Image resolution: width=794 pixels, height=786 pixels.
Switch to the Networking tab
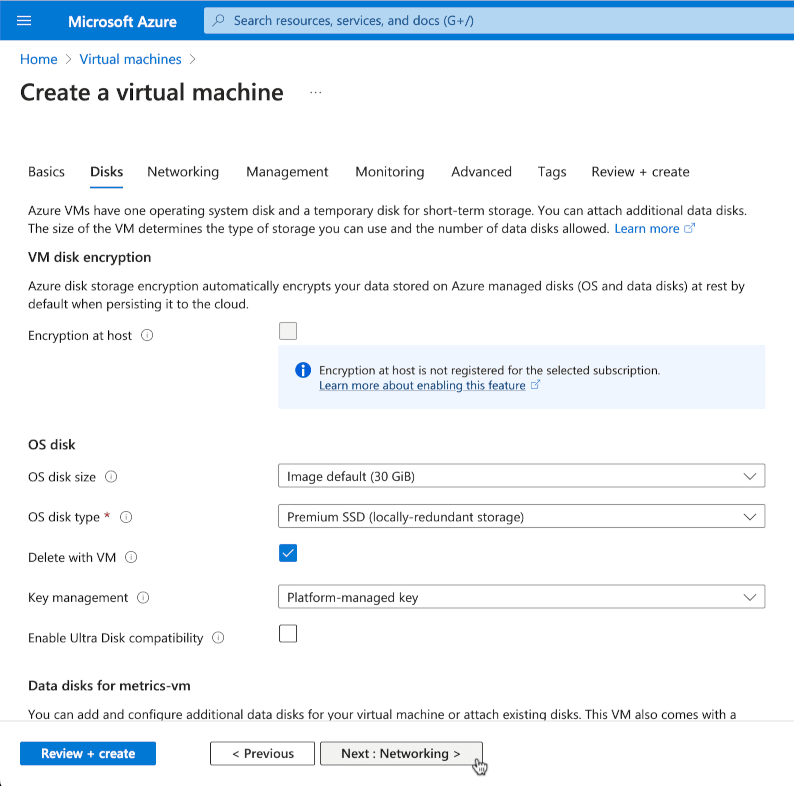click(183, 172)
